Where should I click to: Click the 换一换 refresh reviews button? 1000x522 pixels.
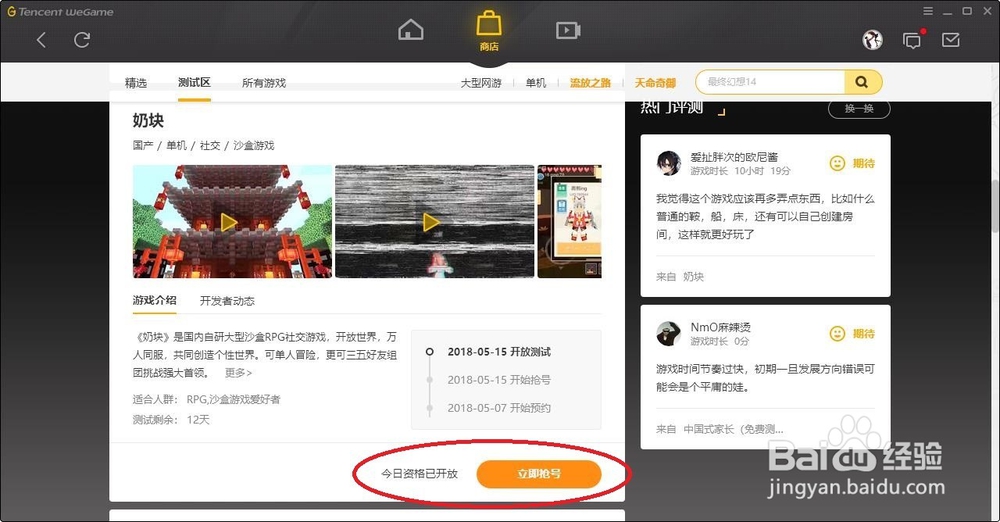tap(859, 108)
